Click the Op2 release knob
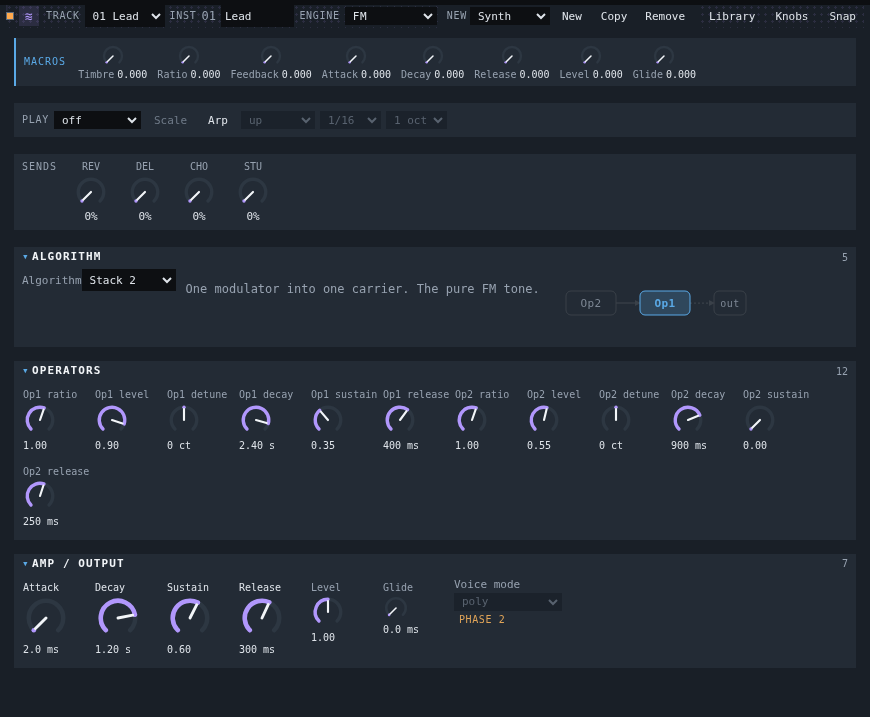This screenshot has height=717, width=870. pos(39,495)
